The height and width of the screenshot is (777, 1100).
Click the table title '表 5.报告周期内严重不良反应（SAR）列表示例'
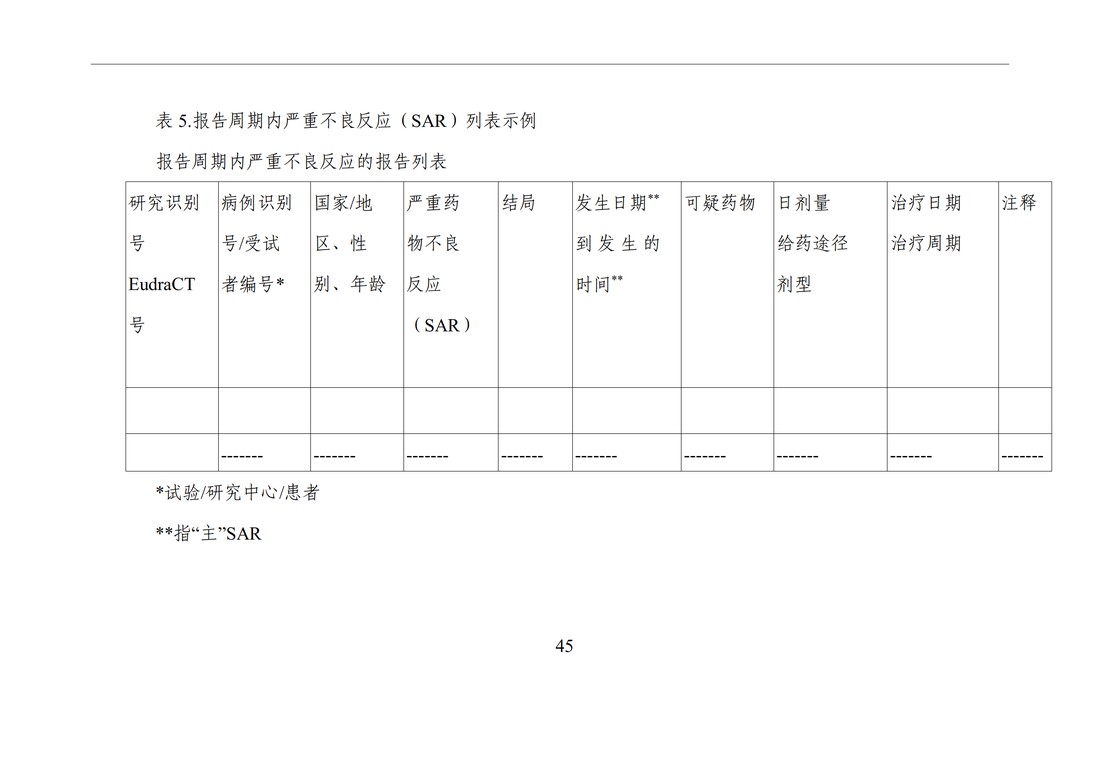coord(346,121)
